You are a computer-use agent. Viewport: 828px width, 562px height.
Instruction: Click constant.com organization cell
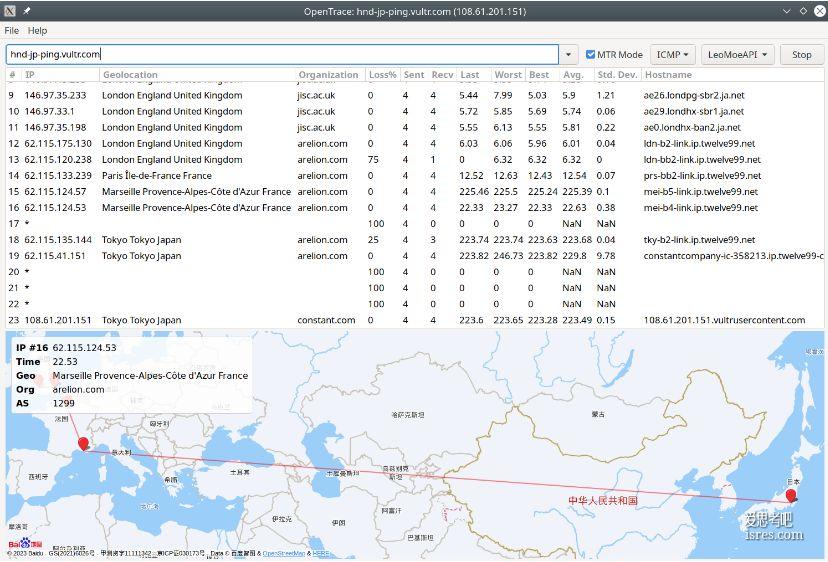(326, 320)
